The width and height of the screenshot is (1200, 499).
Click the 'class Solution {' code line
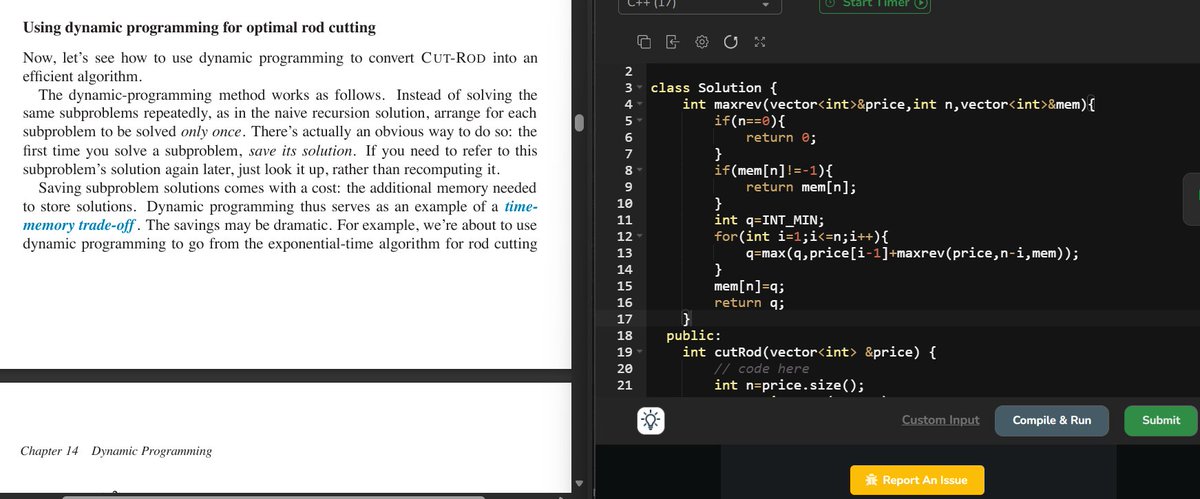(x=714, y=88)
